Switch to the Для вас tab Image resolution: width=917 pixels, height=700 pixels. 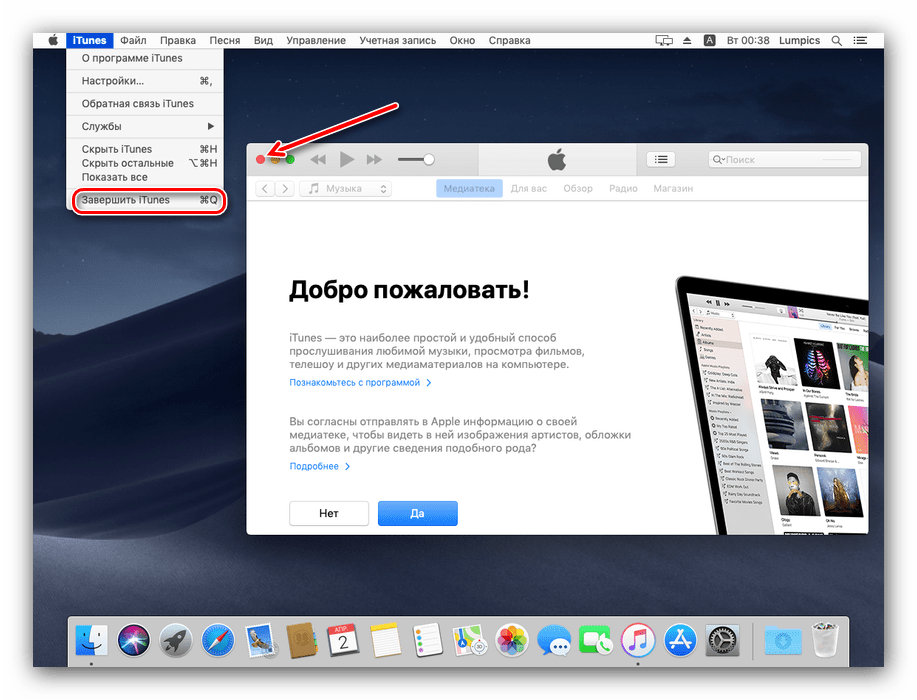coord(530,189)
